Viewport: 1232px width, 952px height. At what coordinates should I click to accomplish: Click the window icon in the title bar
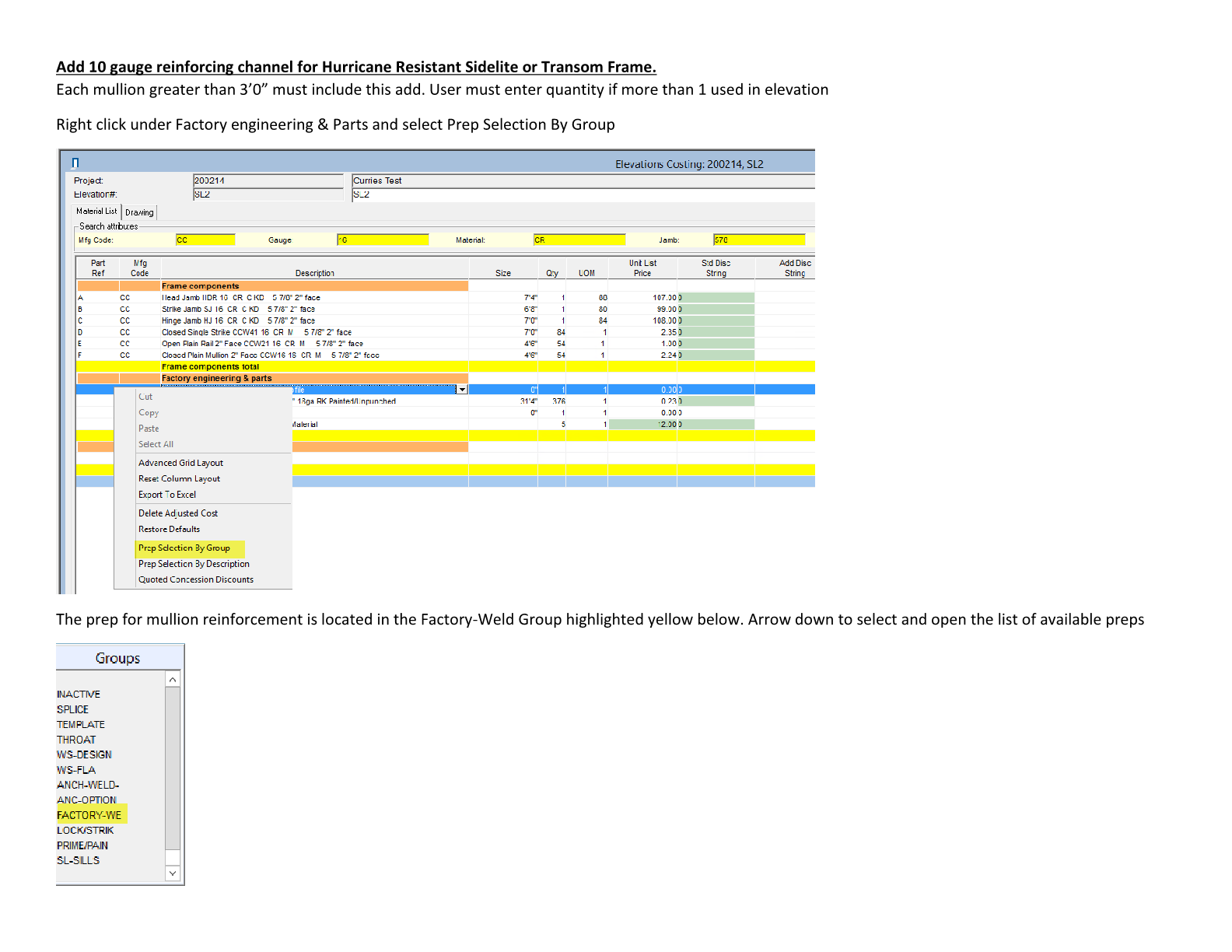point(75,163)
